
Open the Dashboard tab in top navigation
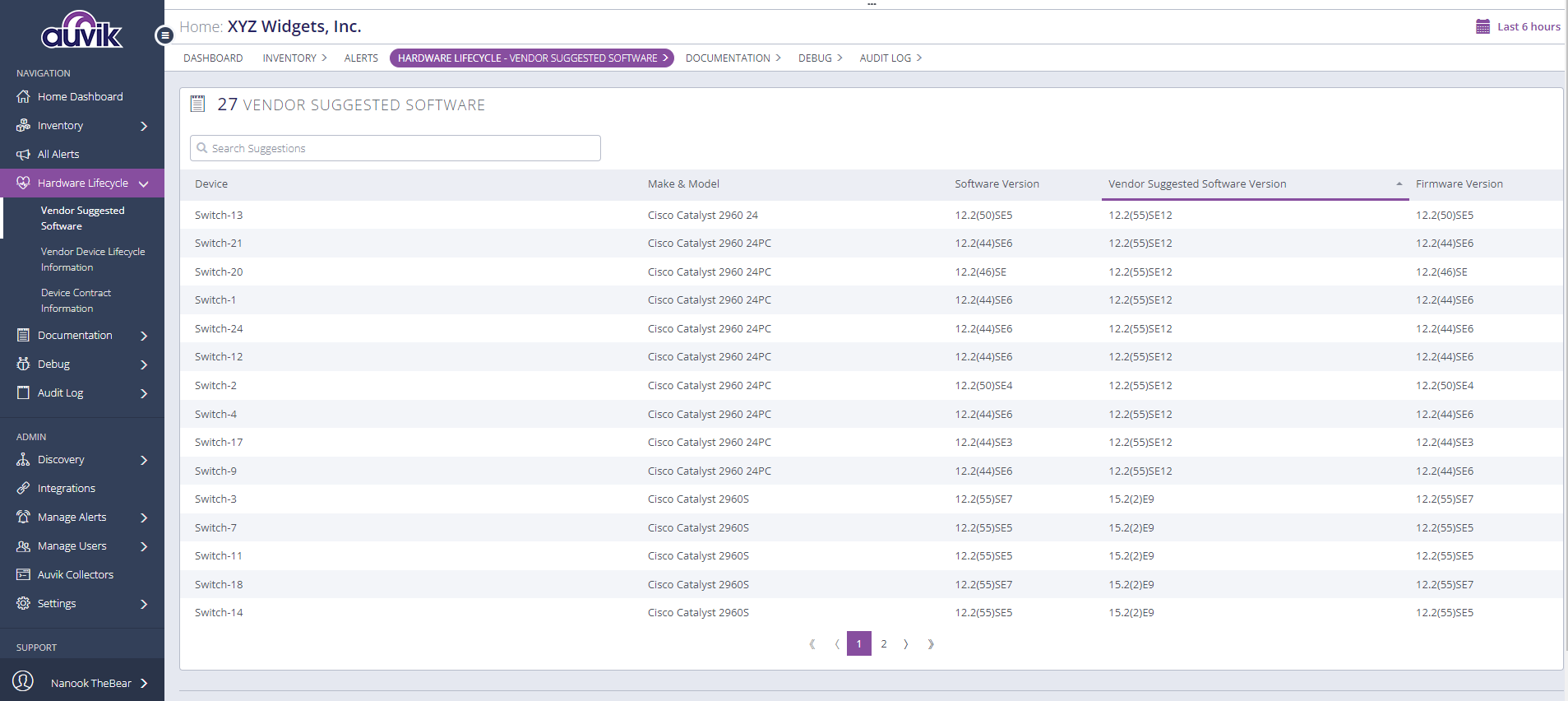213,58
